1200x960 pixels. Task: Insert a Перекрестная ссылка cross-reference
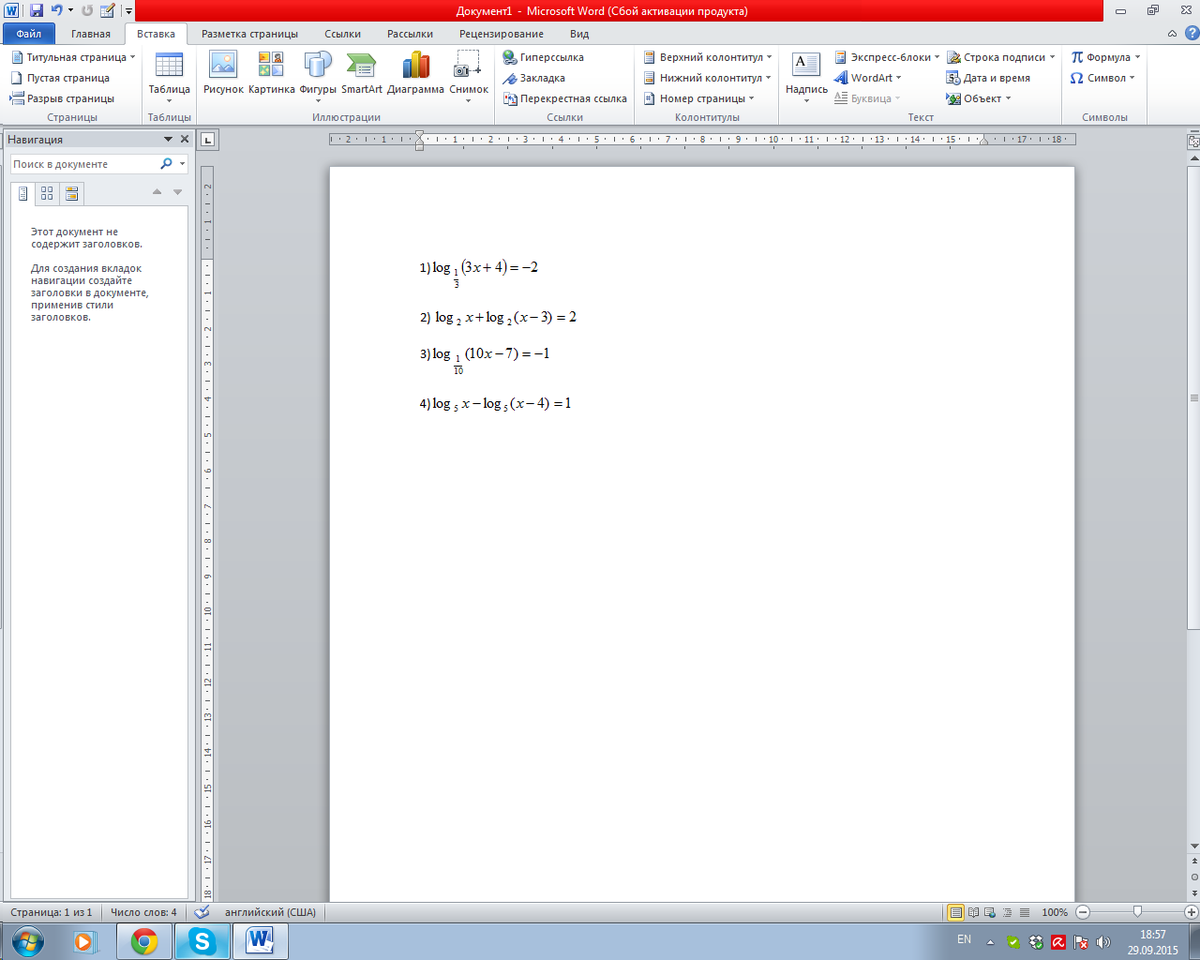point(565,99)
